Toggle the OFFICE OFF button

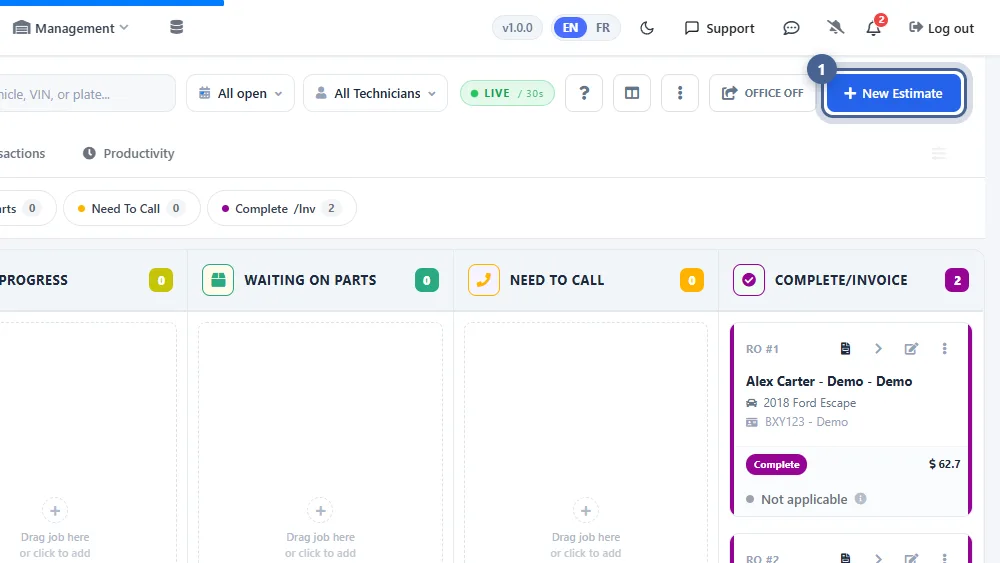pyautogui.click(x=762, y=93)
